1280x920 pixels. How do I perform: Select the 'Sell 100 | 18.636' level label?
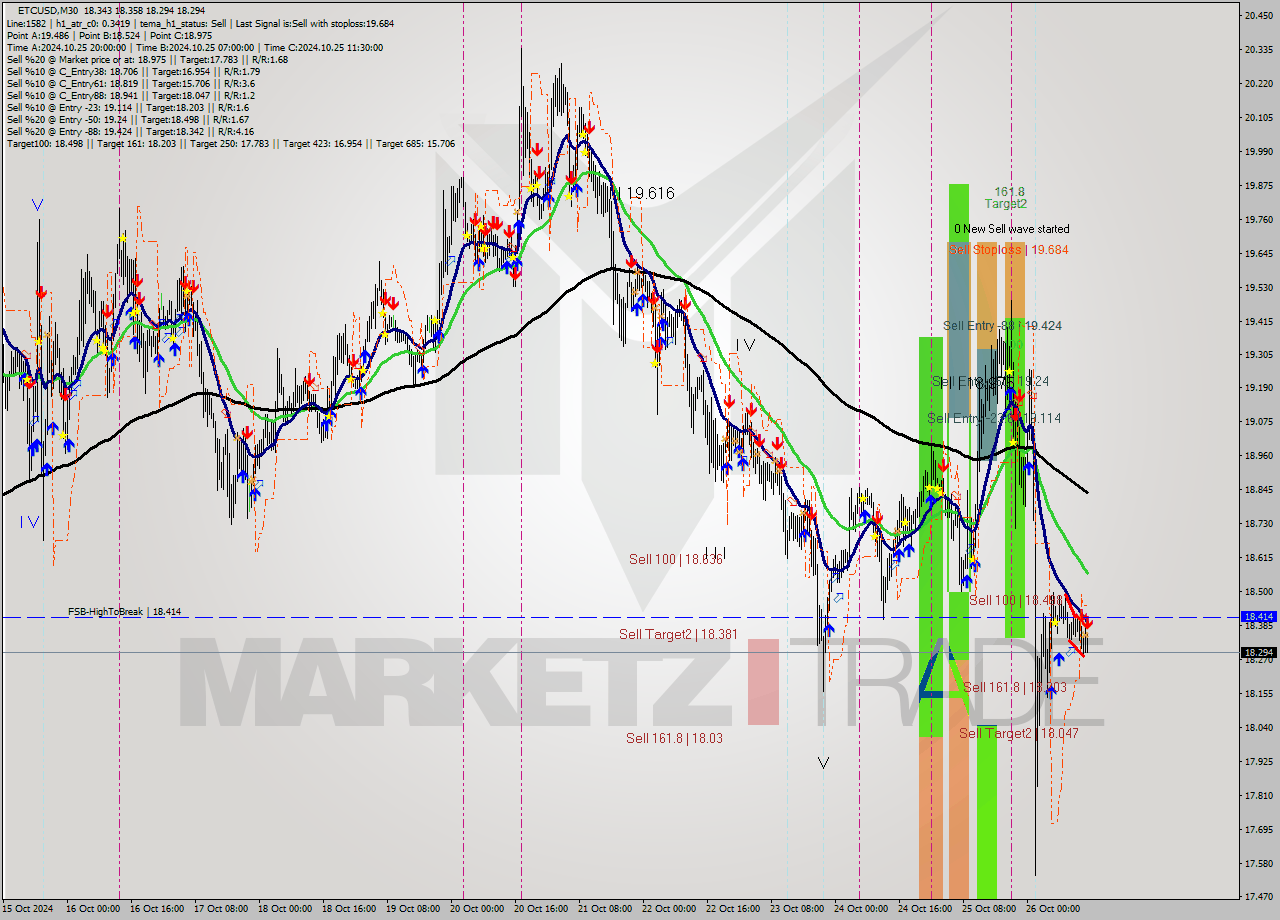[x=675, y=559]
